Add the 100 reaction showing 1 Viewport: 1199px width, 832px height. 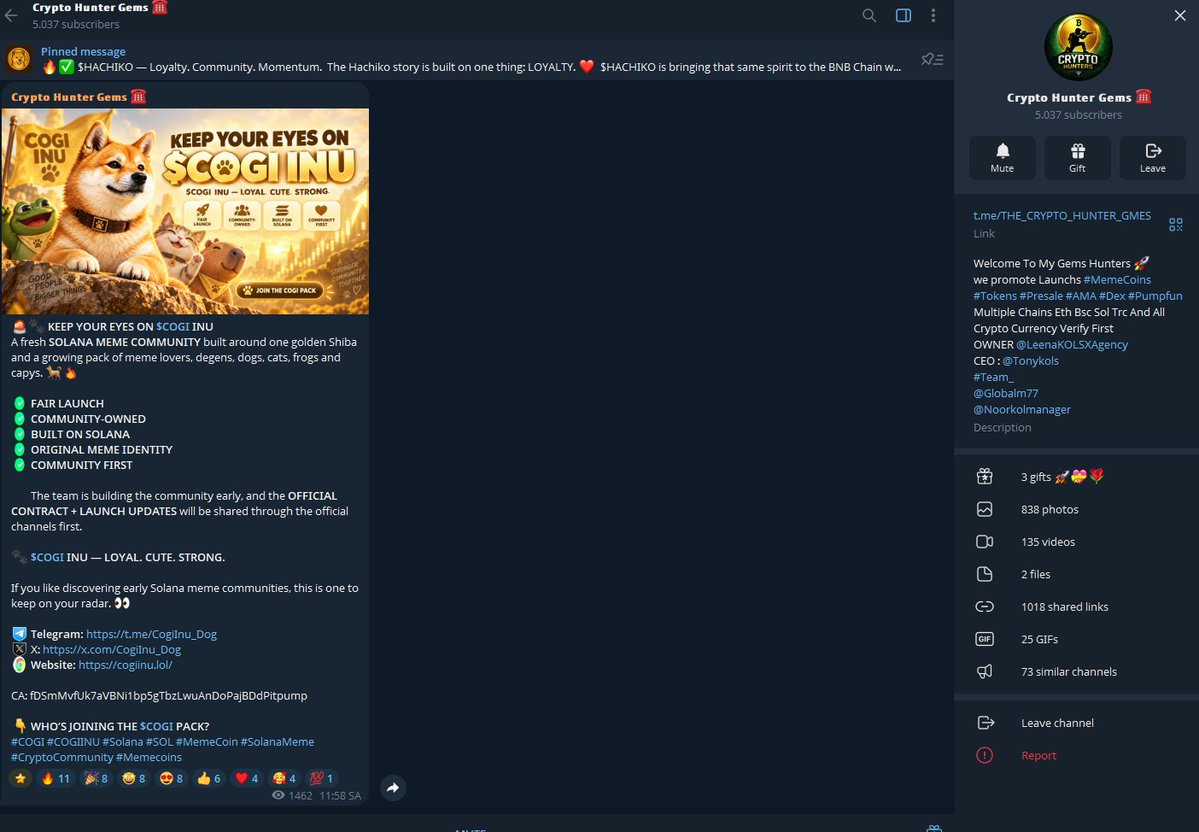click(321, 778)
